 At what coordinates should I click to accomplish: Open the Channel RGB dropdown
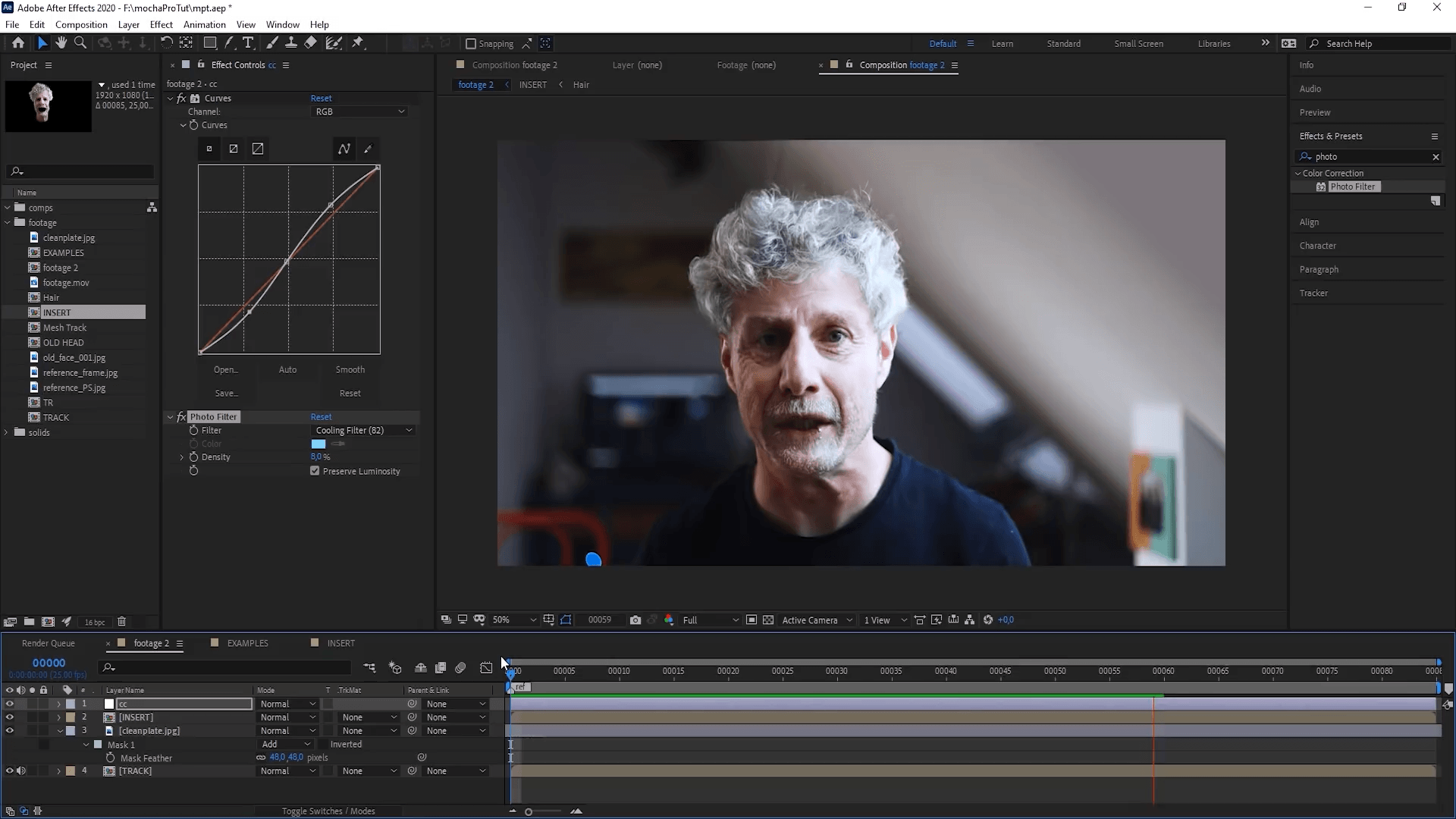point(359,111)
